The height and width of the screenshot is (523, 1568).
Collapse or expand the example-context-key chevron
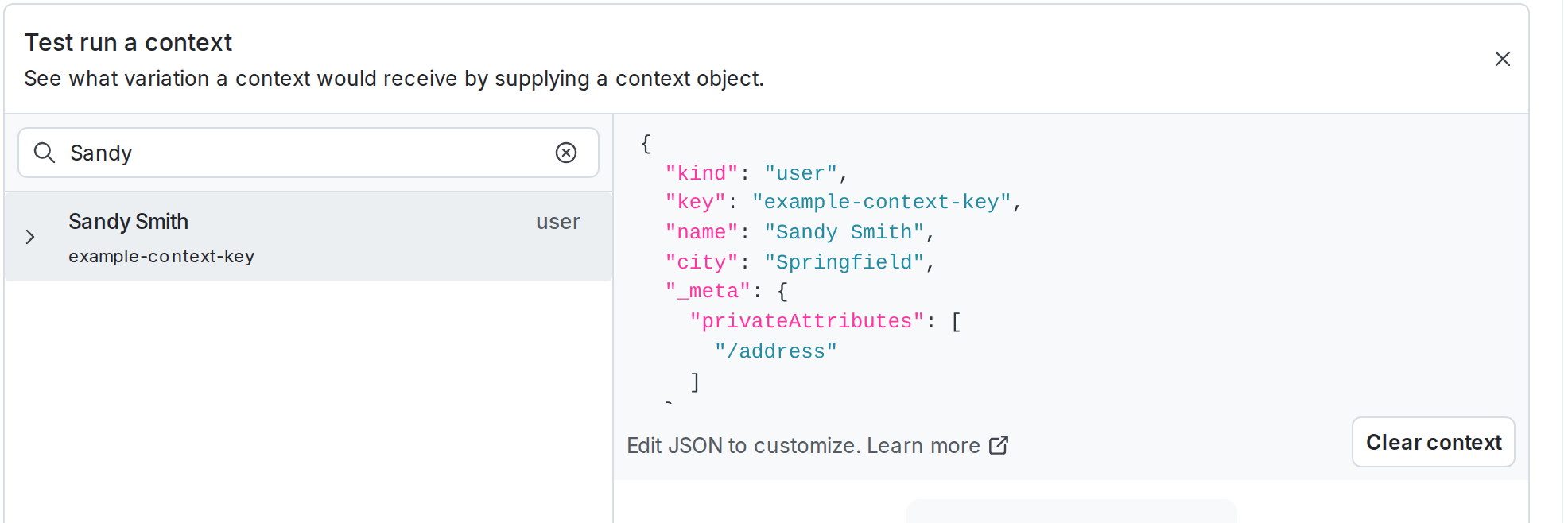(x=30, y=237)
